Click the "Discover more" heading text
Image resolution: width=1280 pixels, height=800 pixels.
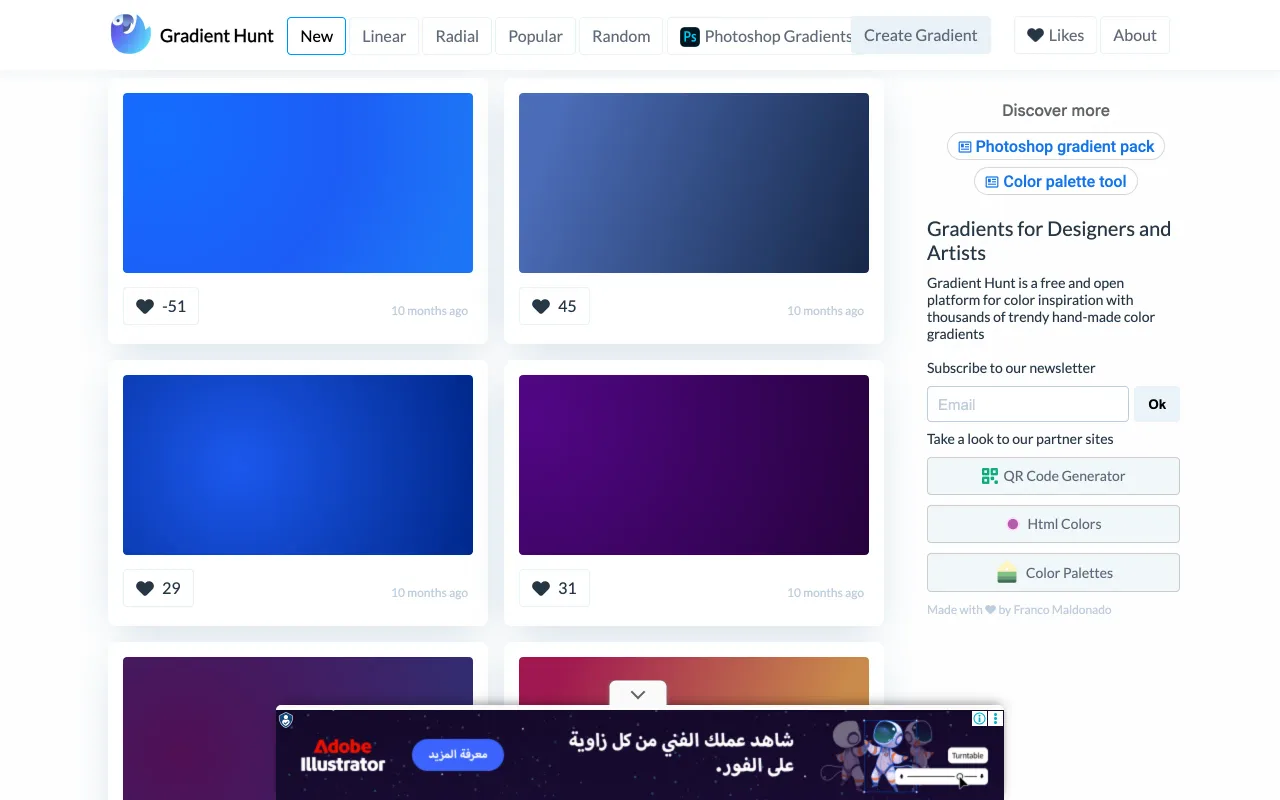[1056, 111]
